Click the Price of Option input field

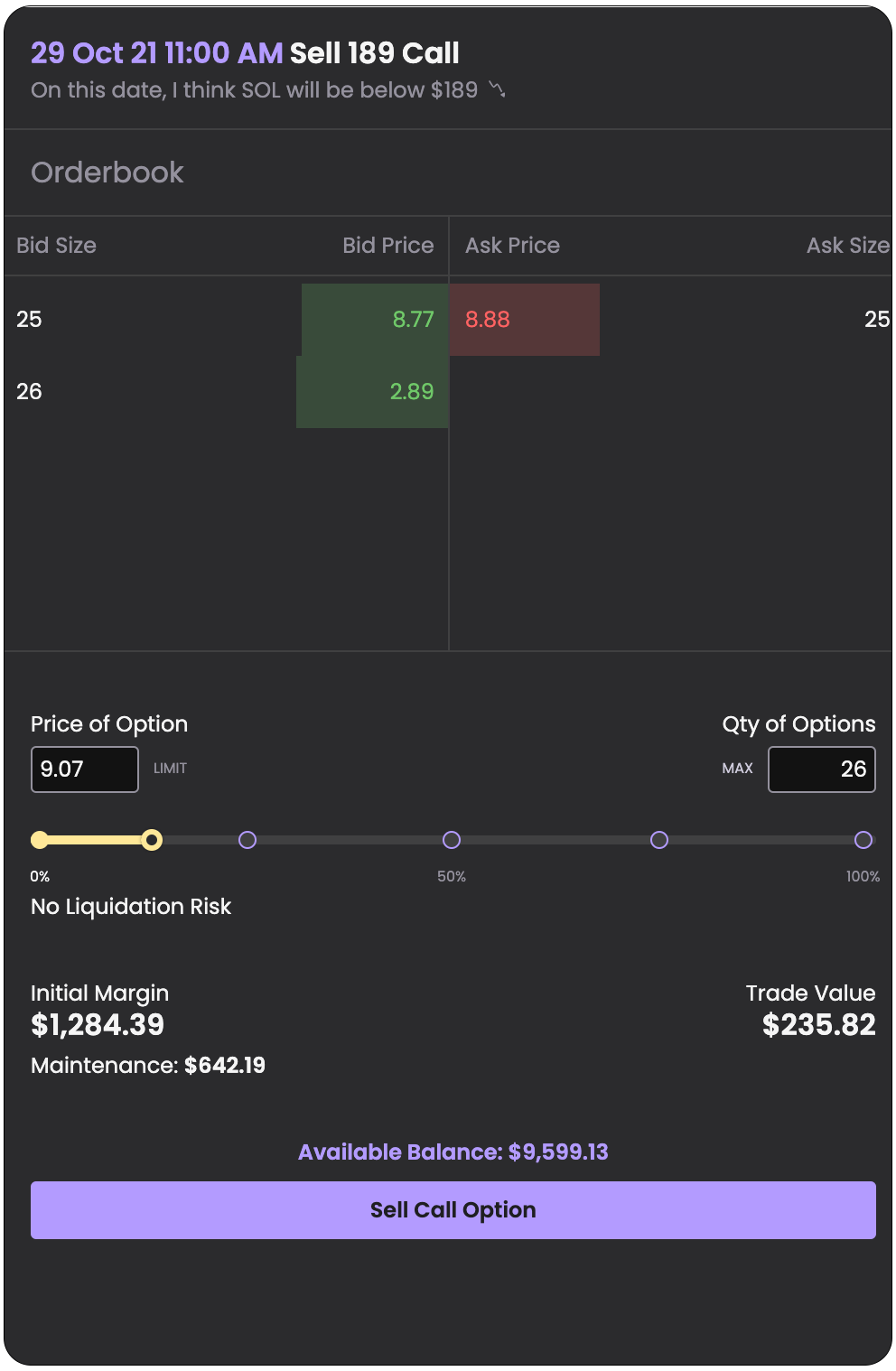pyautogui.click(x=84, y=769)
